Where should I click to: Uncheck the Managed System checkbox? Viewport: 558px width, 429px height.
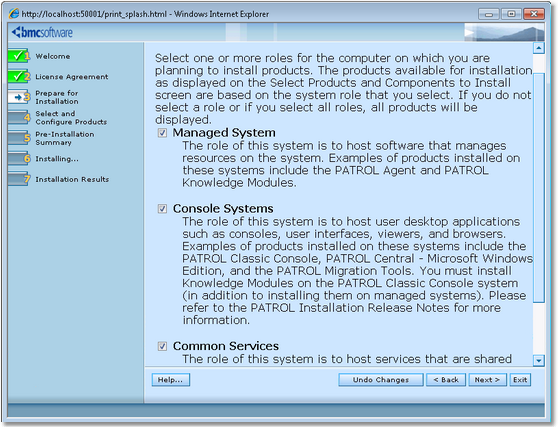tap(162, 133)
